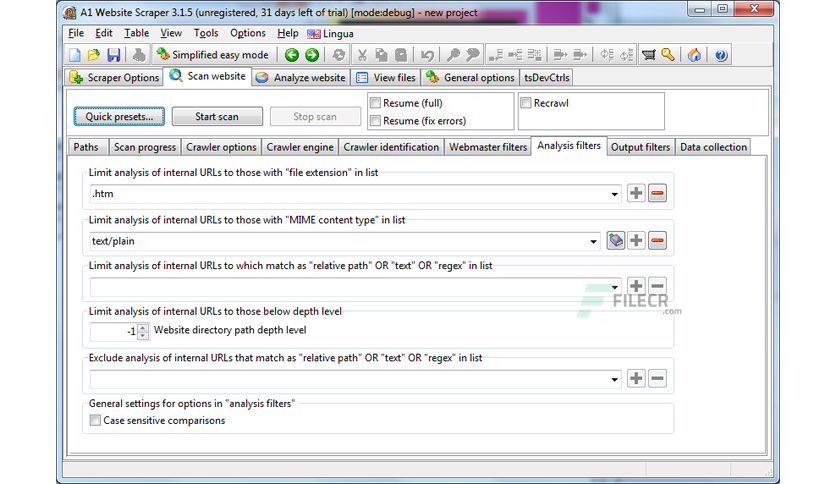Open the Edit menu
This screenshot has width=836, height=484.
[103, 33]
